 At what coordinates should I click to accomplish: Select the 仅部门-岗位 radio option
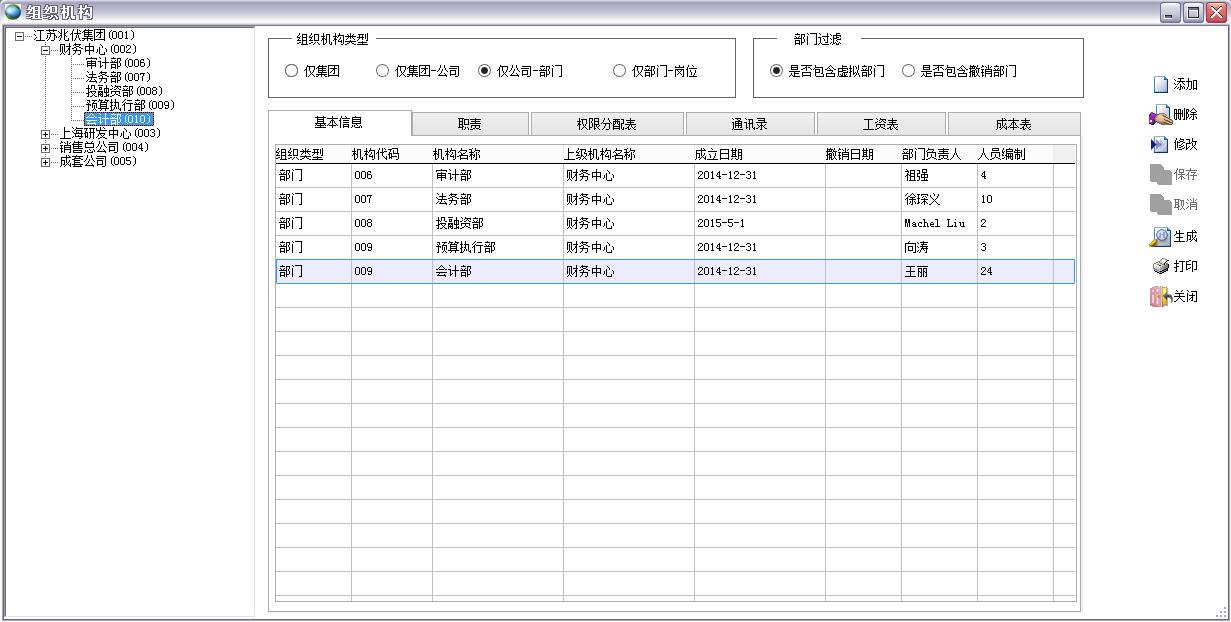620,71
